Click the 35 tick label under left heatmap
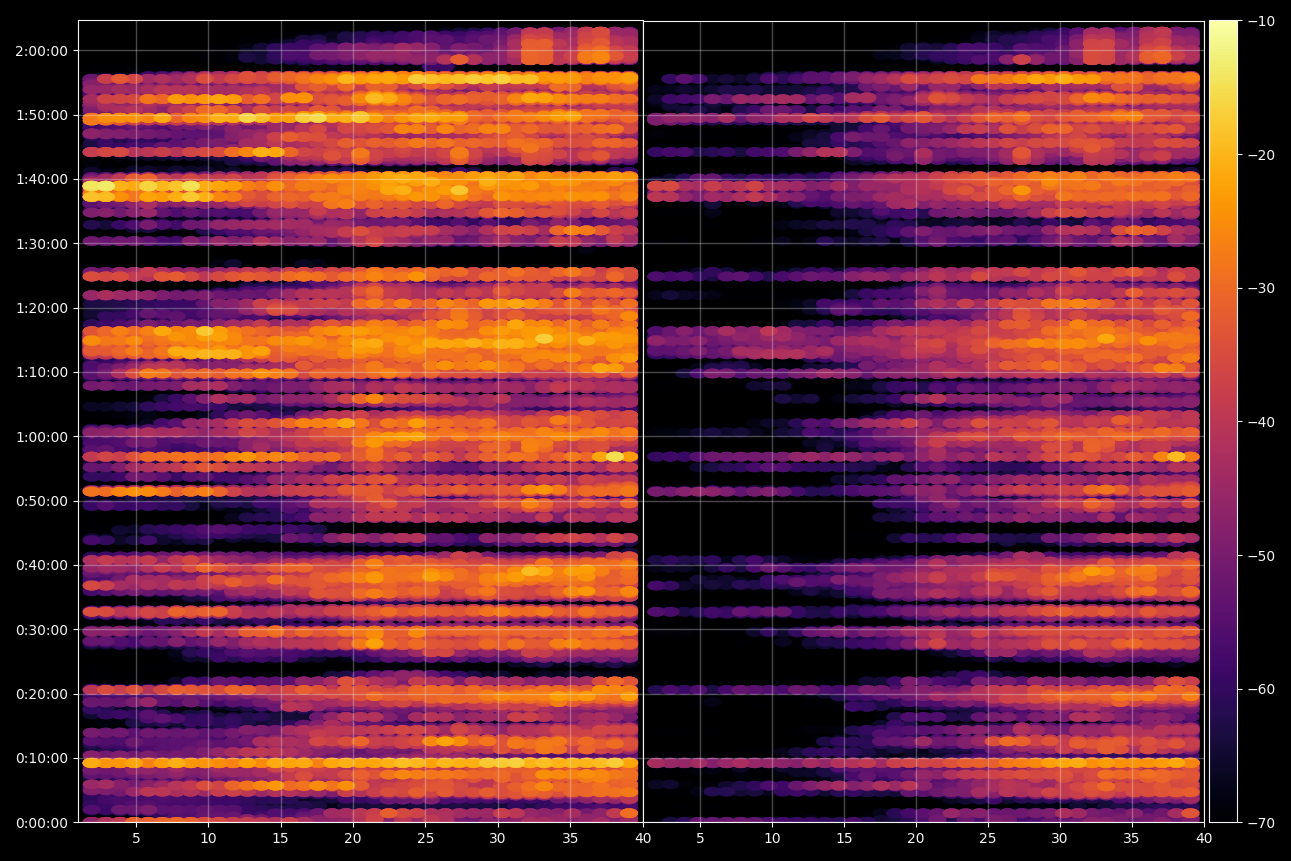 pyautogui.click(x=570, y=839)
